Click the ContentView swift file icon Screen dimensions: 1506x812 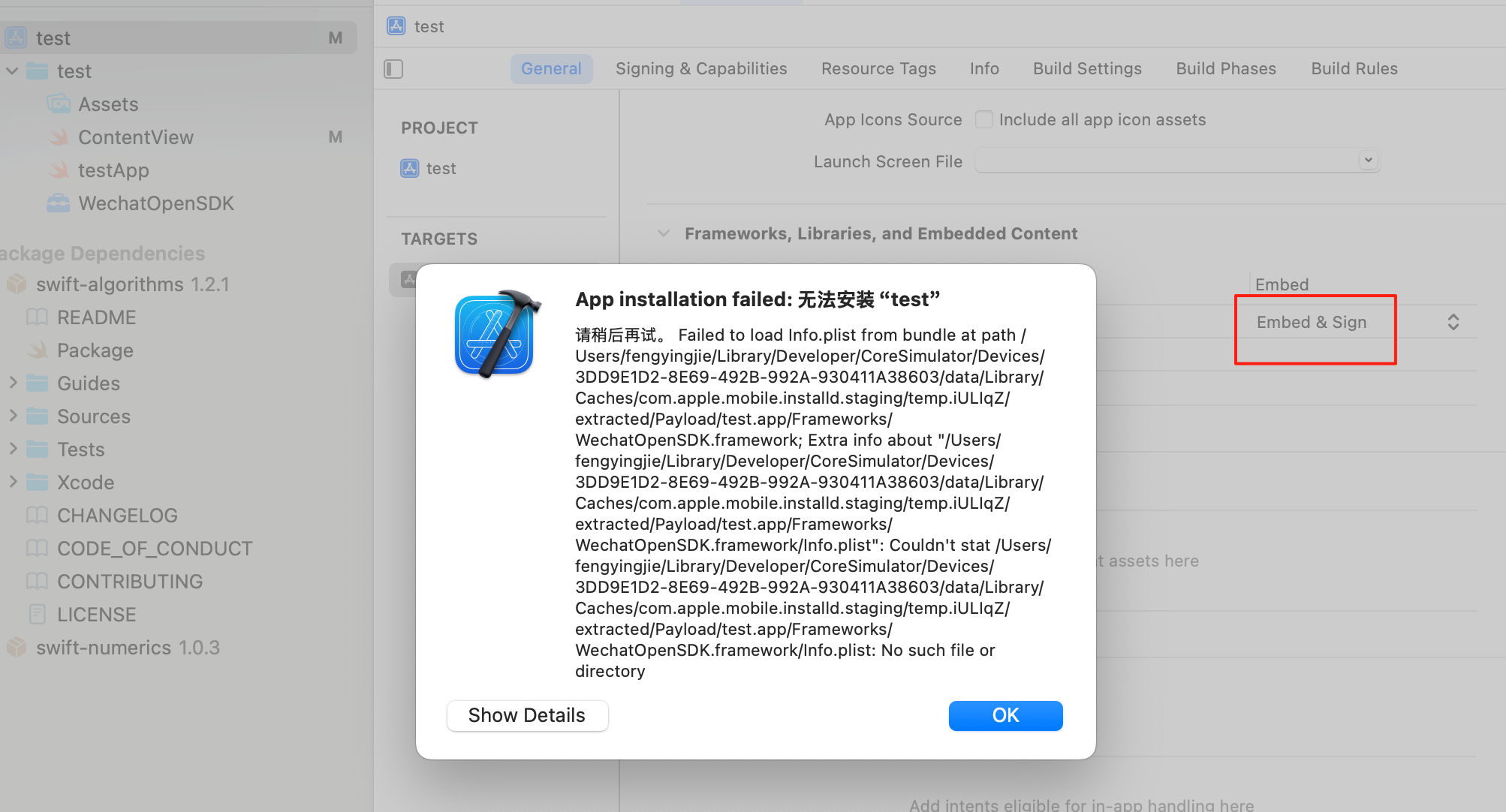click(59, 137)
